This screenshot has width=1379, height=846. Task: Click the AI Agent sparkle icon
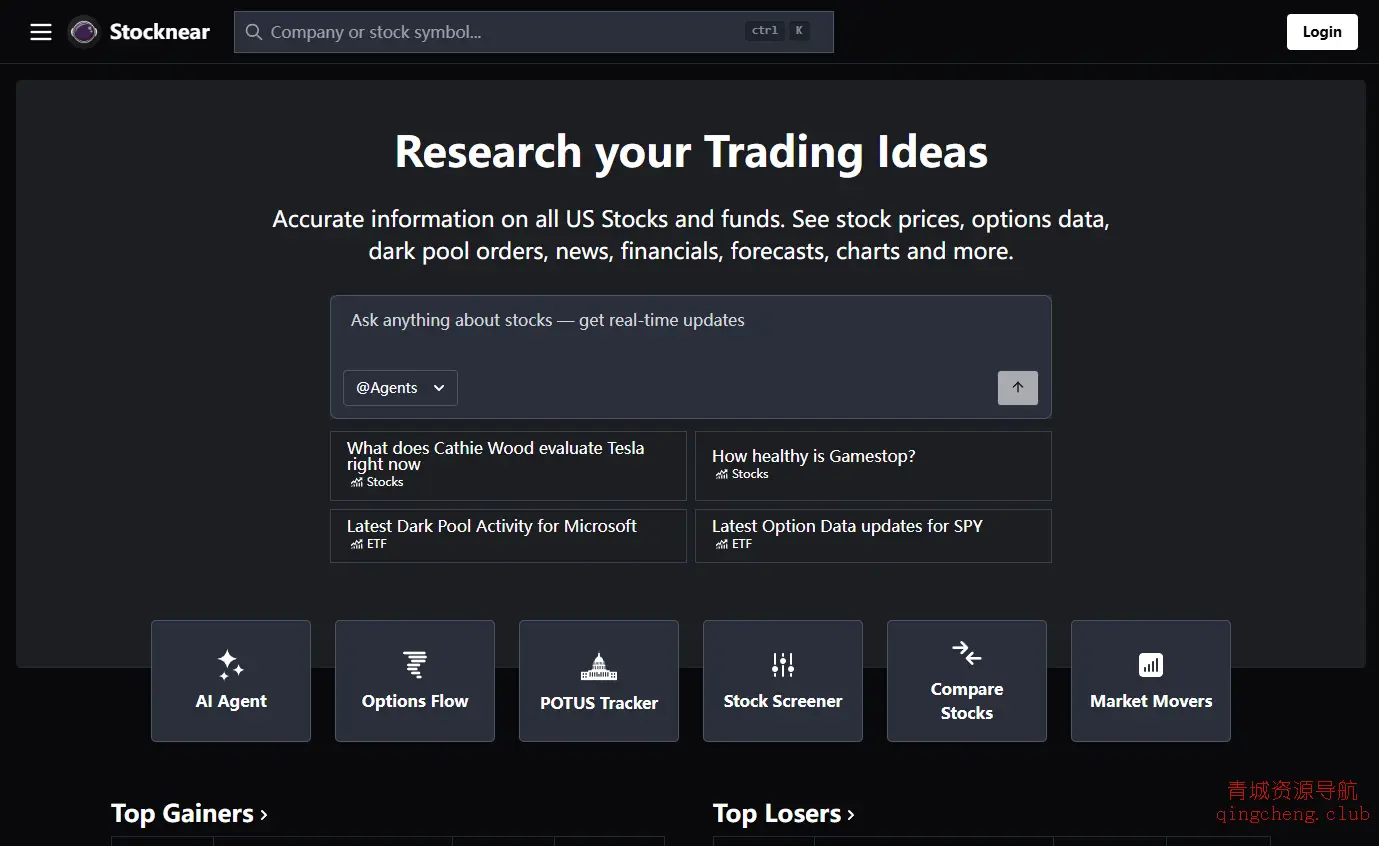(x=231, y=665)
